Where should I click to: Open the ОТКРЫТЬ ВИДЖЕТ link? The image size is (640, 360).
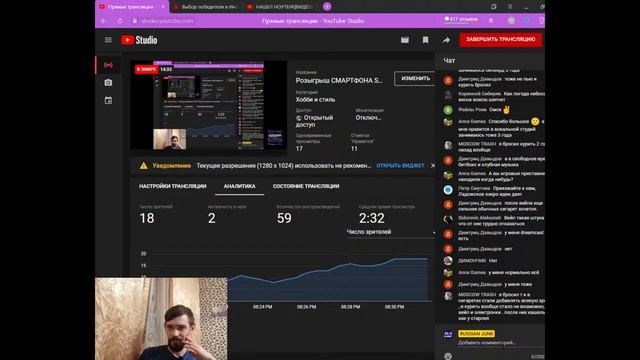[400, 166]
